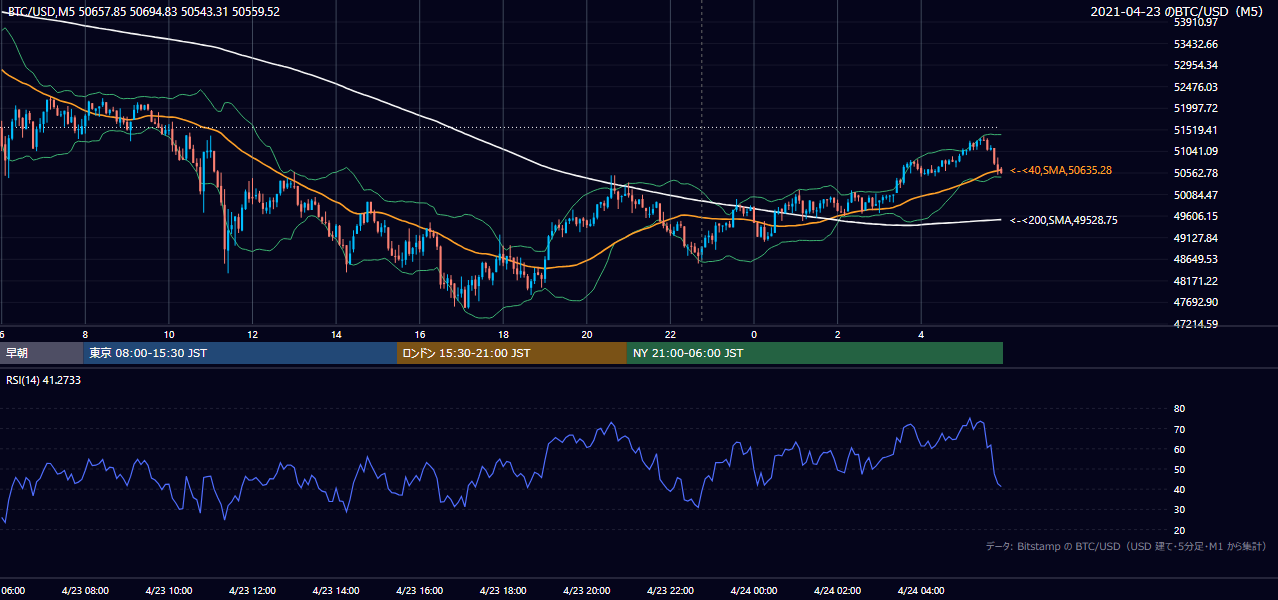The height and width of the screenshot is (600, 1278).
Task: Click the bottom time label 4/23 12:00
Action: point(252,591)
